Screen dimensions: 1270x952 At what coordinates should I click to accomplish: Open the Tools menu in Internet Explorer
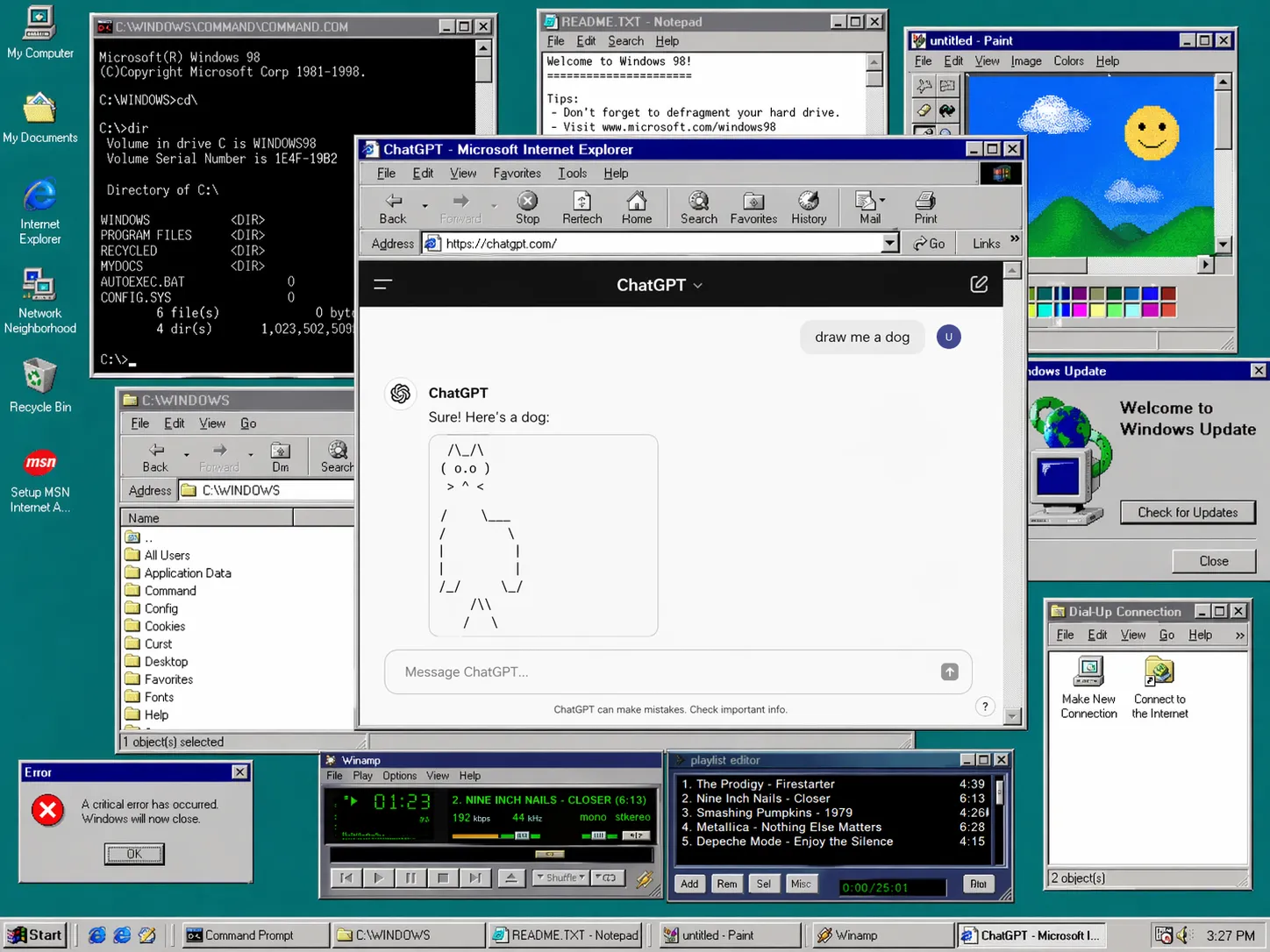click(x=573, y=174)
